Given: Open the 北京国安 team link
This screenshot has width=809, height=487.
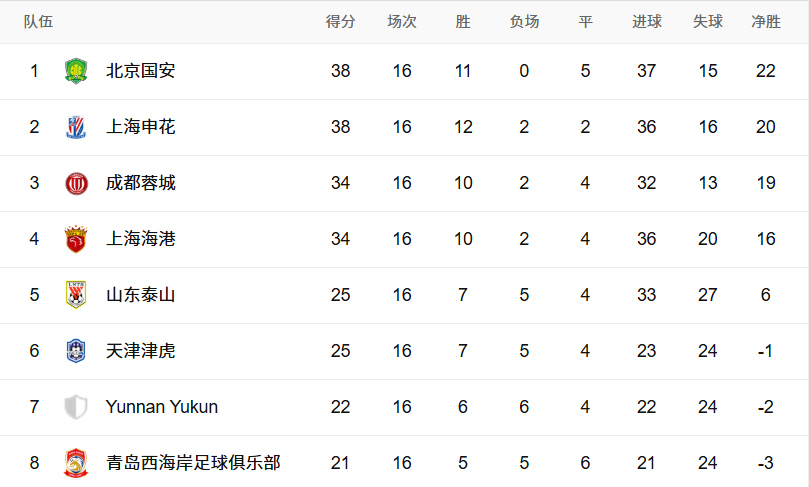Looking at the screenshot, I should [x=140, y=71].
